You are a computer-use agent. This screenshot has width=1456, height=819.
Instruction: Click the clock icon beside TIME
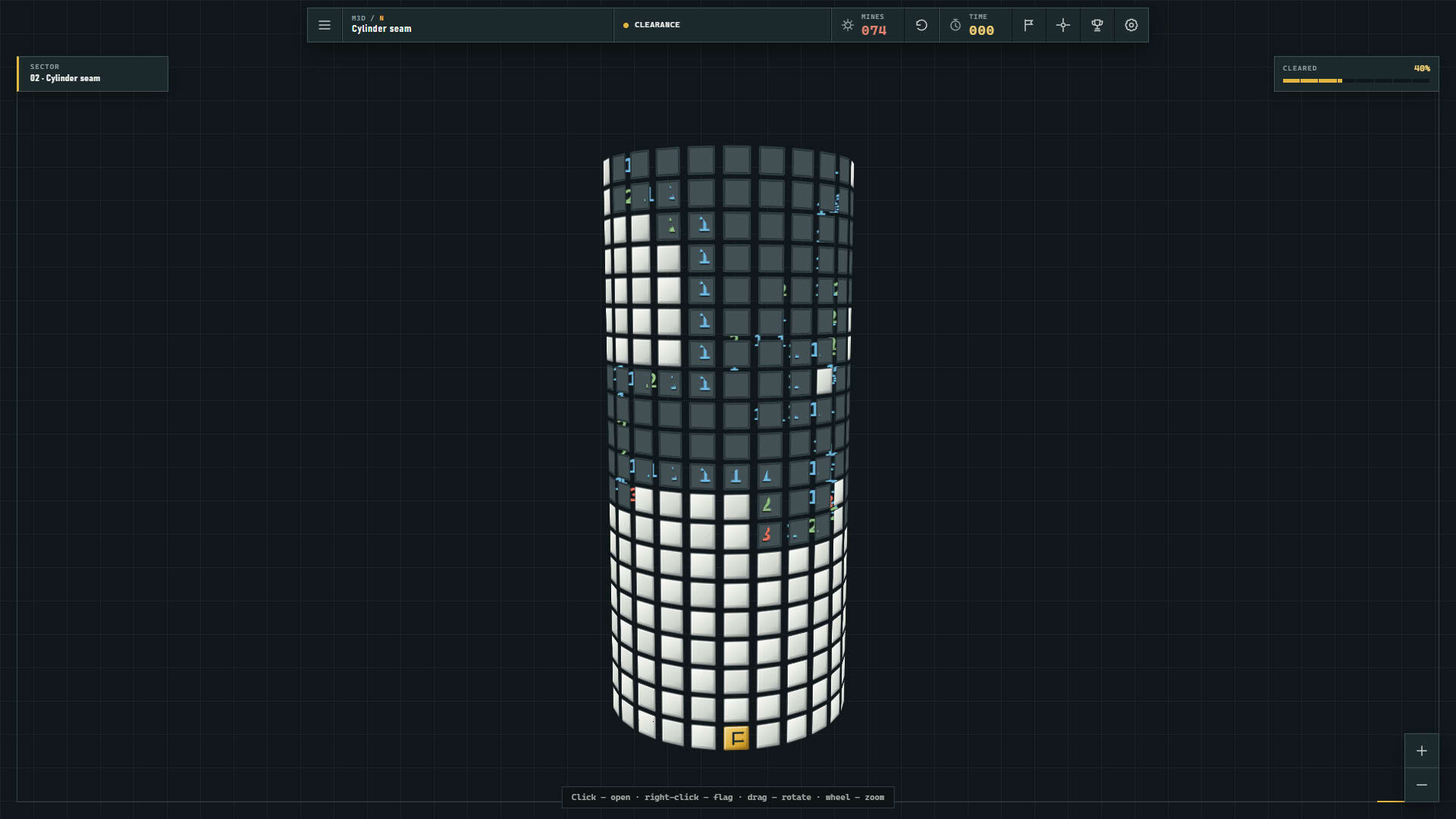point(955,25)
